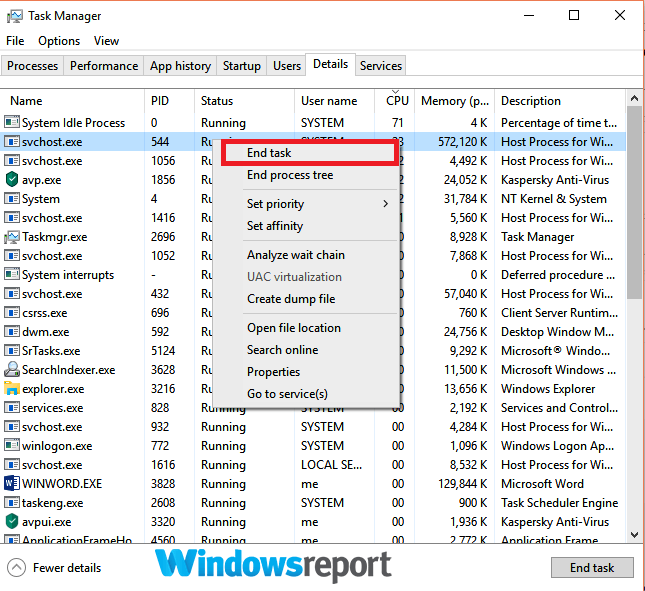
Task: Click the taskeng.exe process icon
Action: [12, 502]
